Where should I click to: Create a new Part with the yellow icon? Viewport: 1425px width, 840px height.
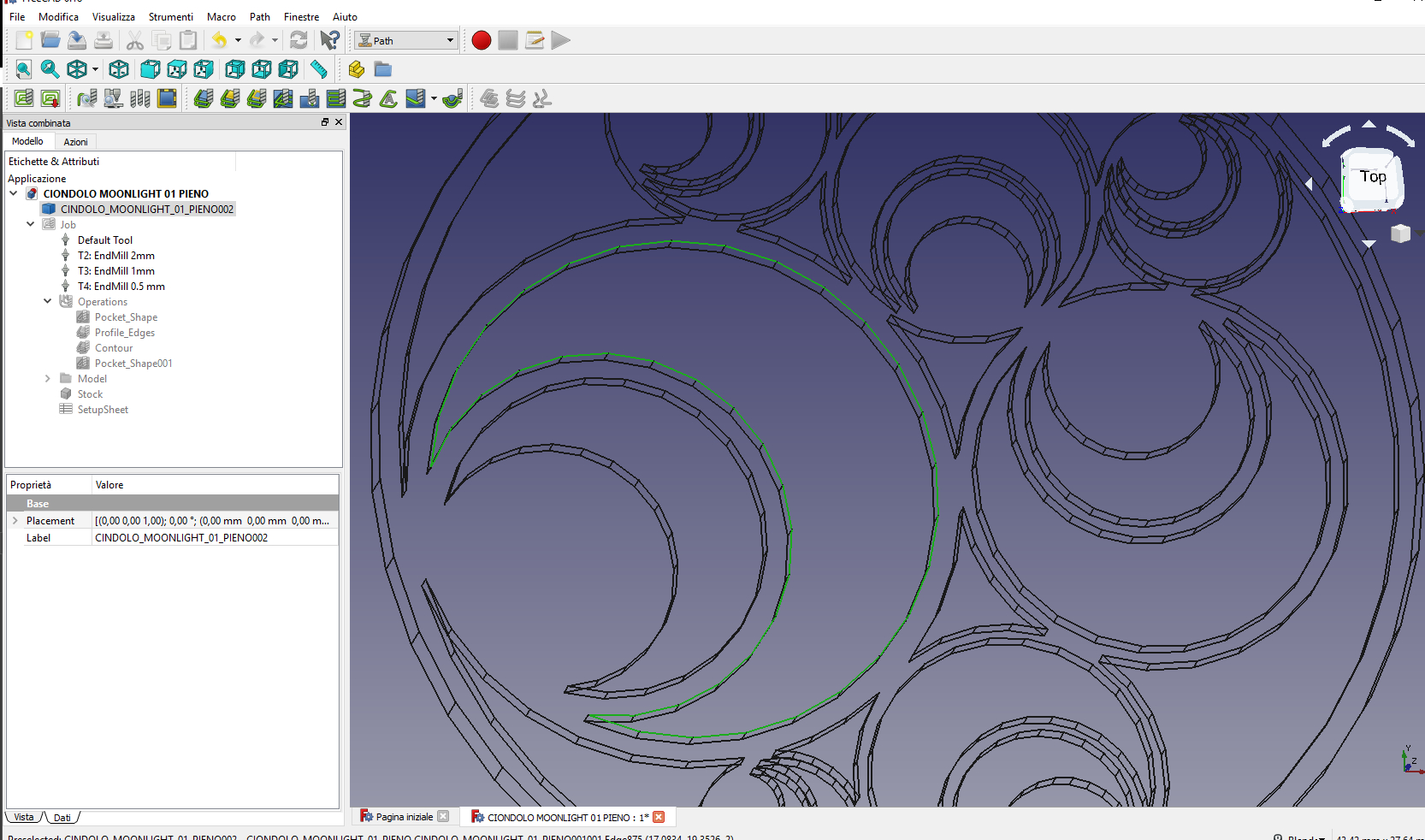(x=357, y=69)
